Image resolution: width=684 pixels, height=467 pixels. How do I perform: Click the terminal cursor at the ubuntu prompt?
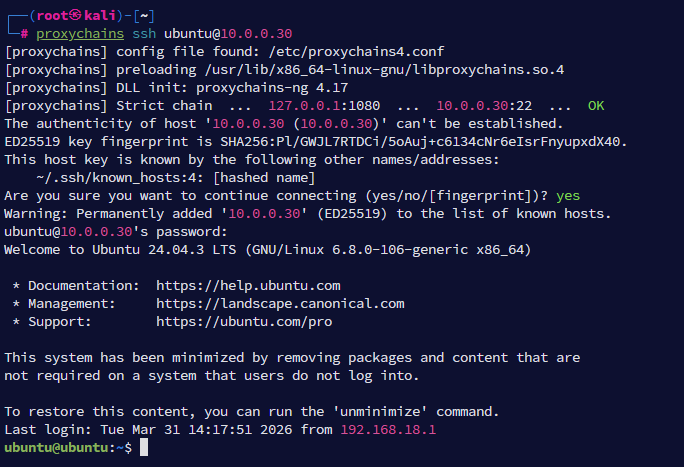144,448
